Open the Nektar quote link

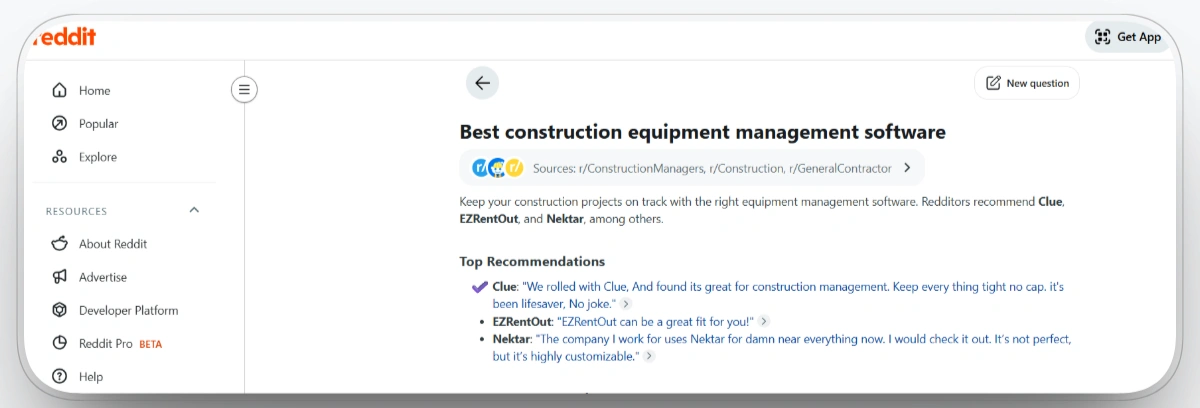pos(782,348)
